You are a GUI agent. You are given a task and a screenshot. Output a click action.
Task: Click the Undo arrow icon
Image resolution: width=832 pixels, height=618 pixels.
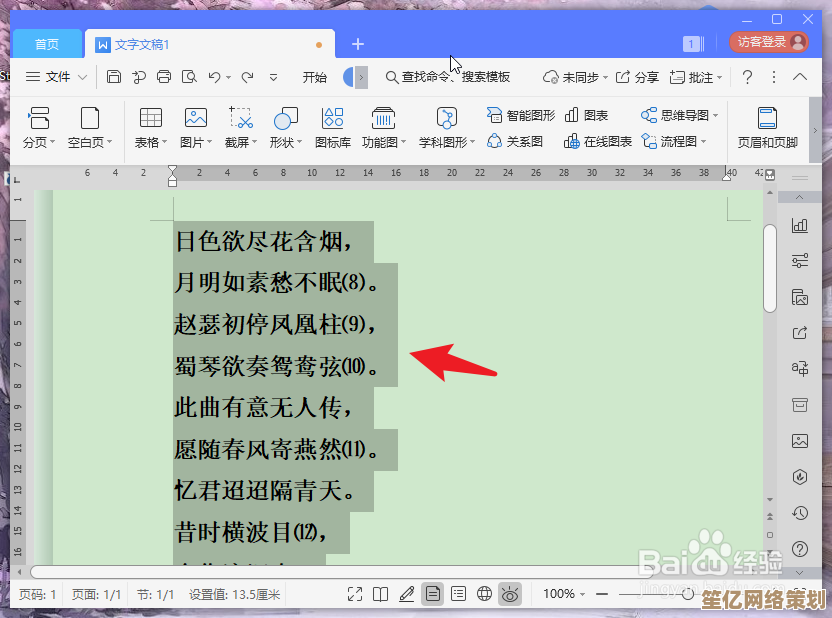(x=214, y=77)
